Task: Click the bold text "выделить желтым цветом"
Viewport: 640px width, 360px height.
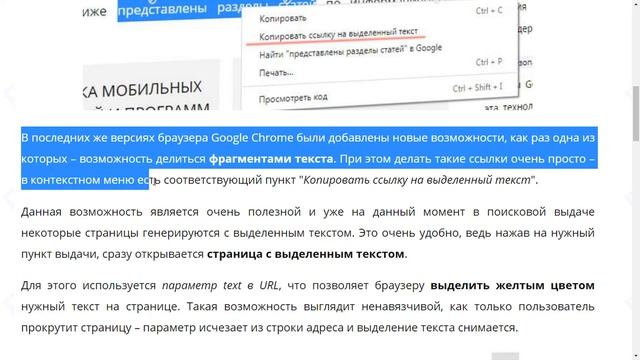Action: pos(512,285)
